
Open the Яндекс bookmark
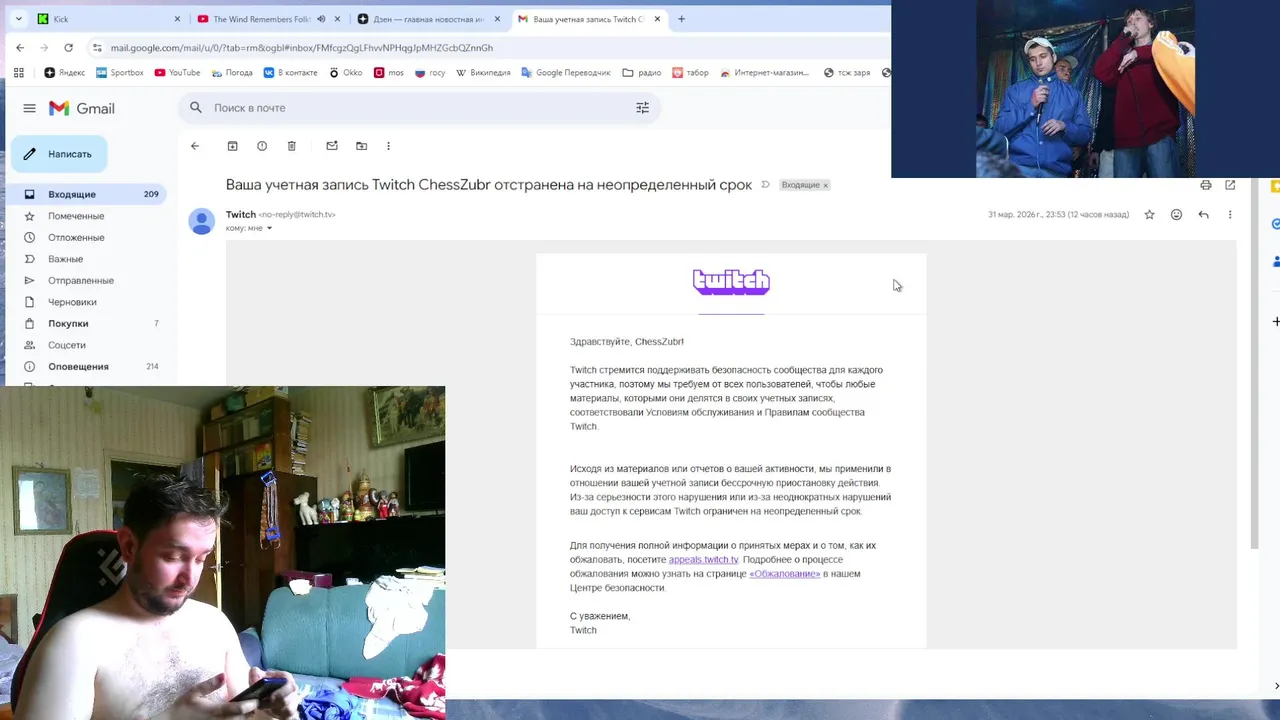(x=65, y=73)
